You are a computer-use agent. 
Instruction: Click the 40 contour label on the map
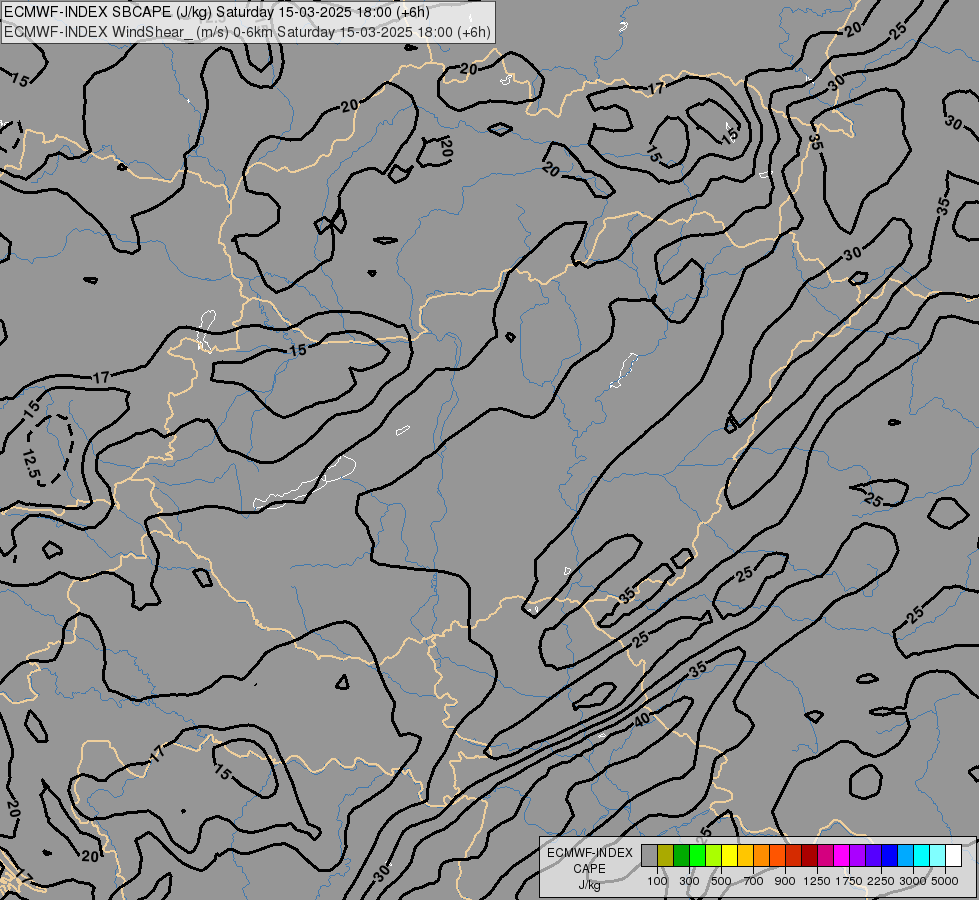click(x=642, y=720)
